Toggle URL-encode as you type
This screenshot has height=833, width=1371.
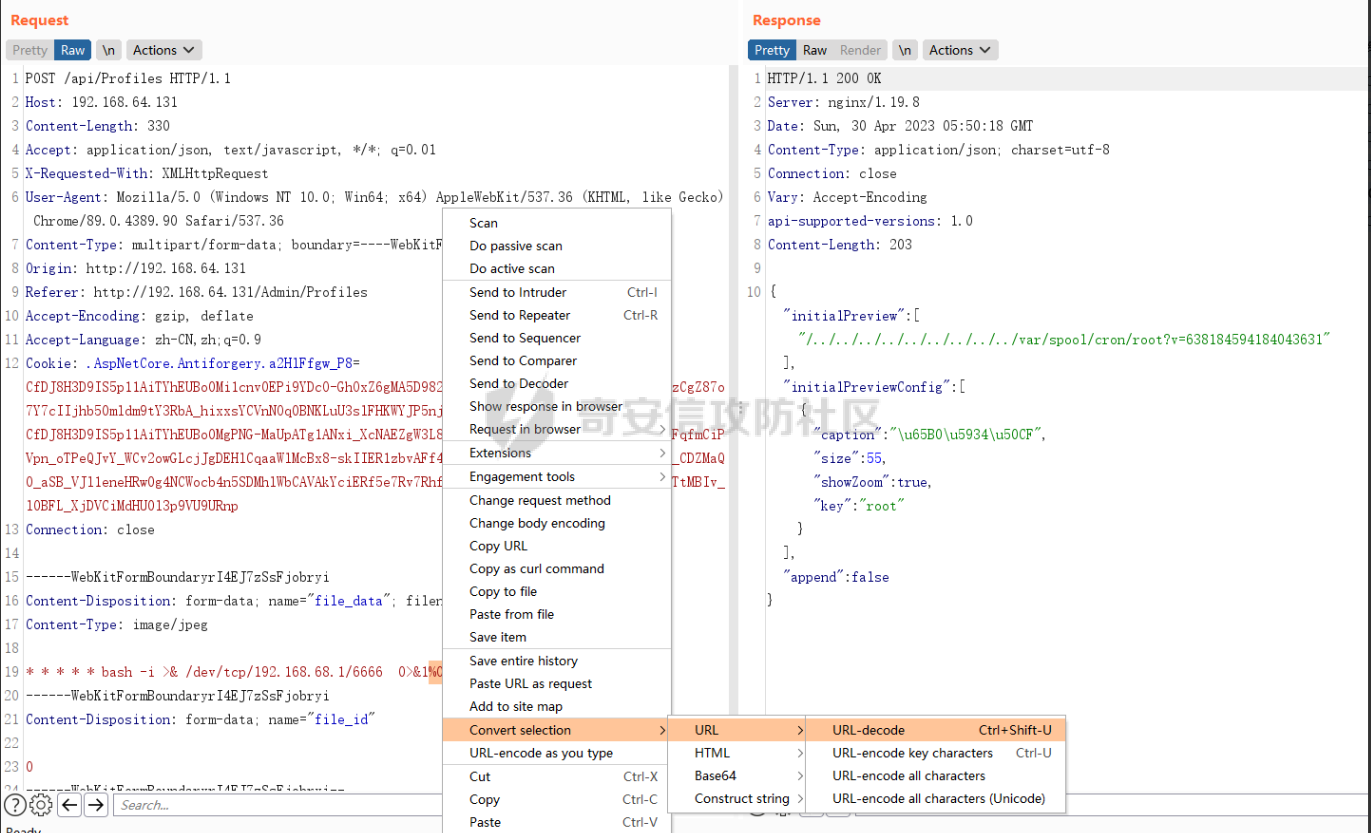(x=557, y=753)
